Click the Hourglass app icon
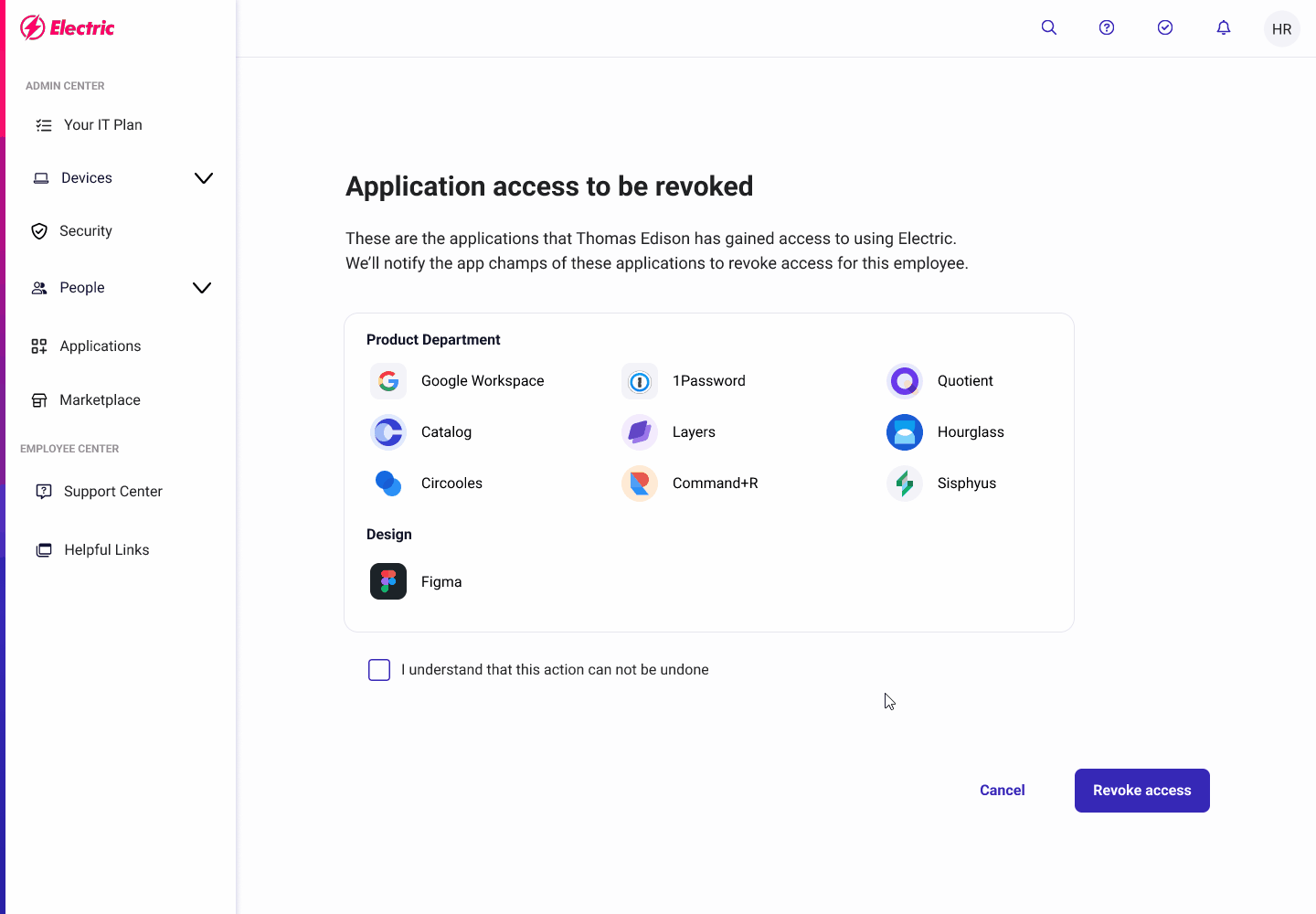 click(905, 432)
